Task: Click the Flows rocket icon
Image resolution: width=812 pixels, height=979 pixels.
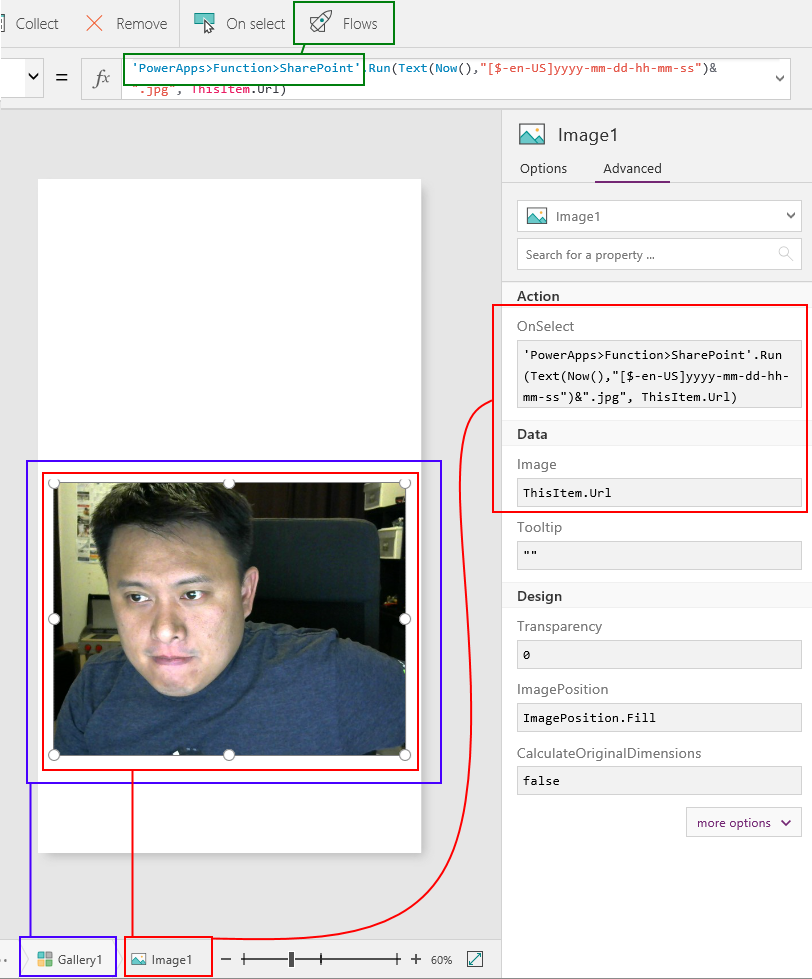Action: click(320, 23)
